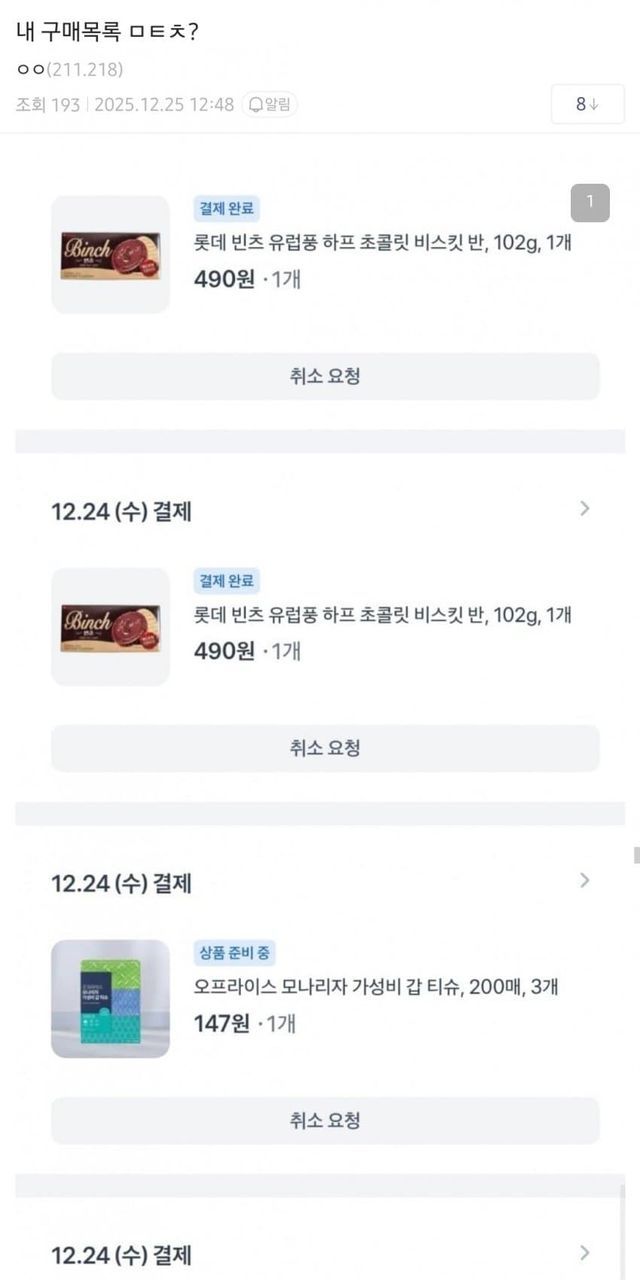The image size is (640, 1280).
Task: Jump to the 8 comments button
Action: pyautogui.click(x=587, y=104)
